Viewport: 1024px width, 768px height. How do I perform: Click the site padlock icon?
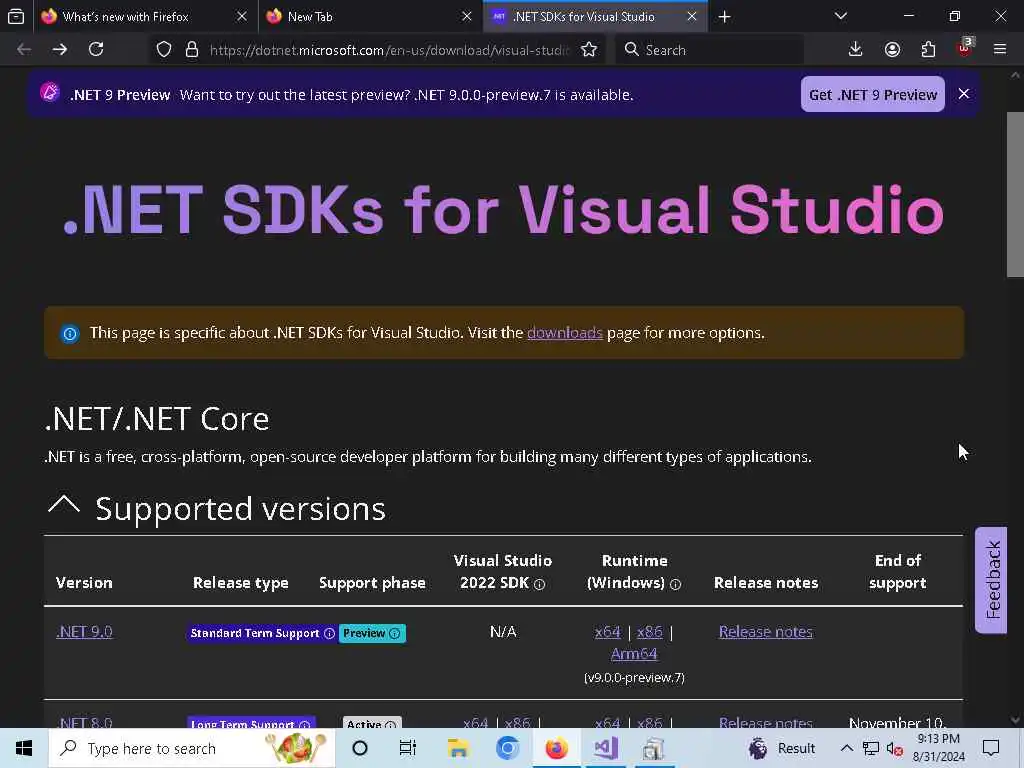click(x=191, y=50)
